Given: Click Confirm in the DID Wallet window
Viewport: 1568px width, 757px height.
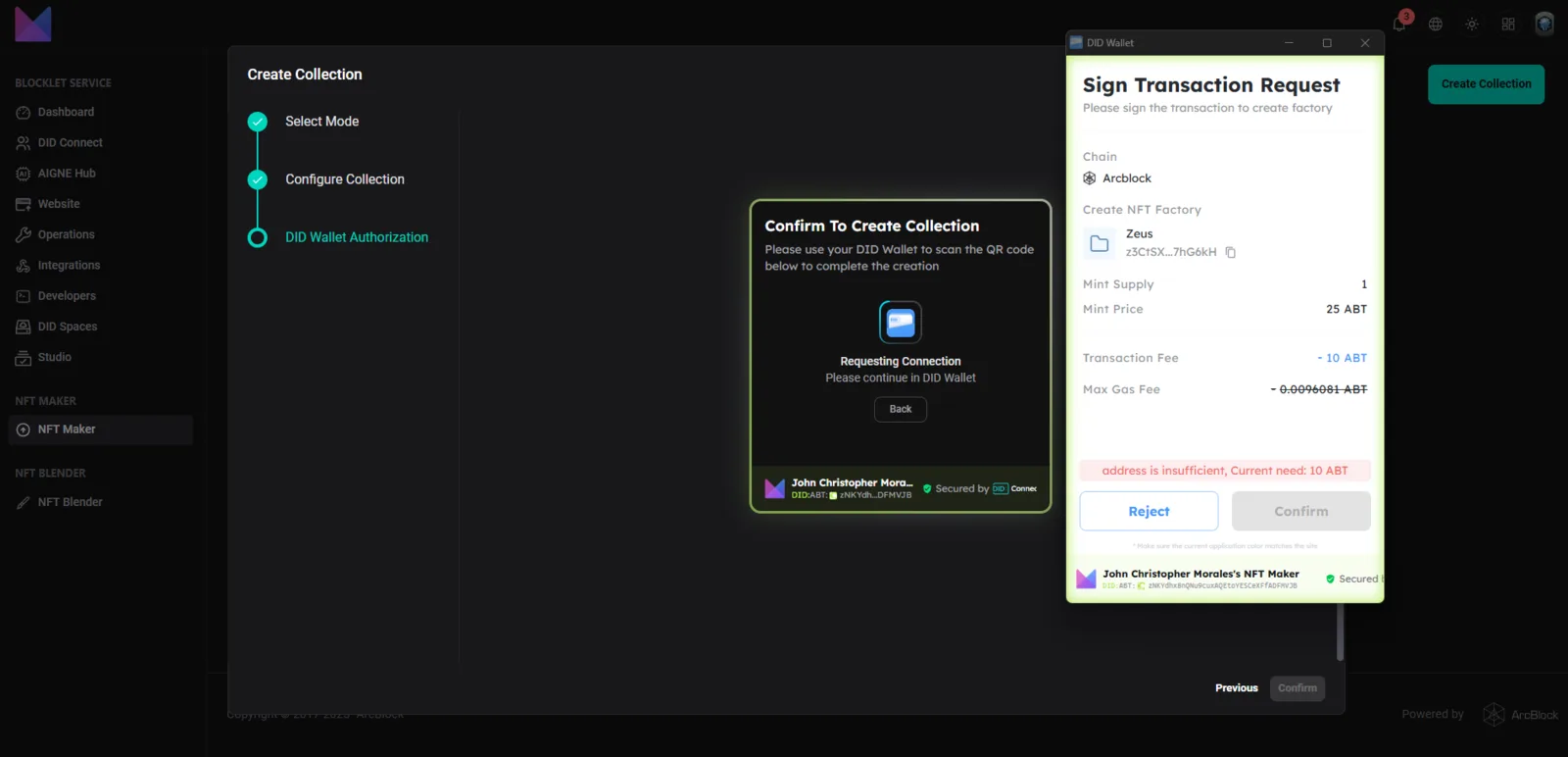Looking at the screenshot, I should point(1301,511).
